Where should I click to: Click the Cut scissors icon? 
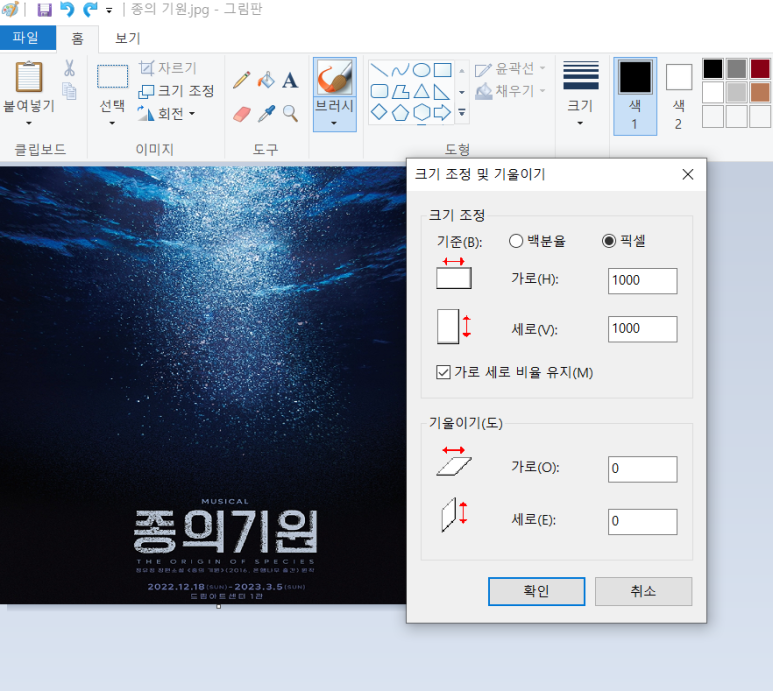coord(70,68)
